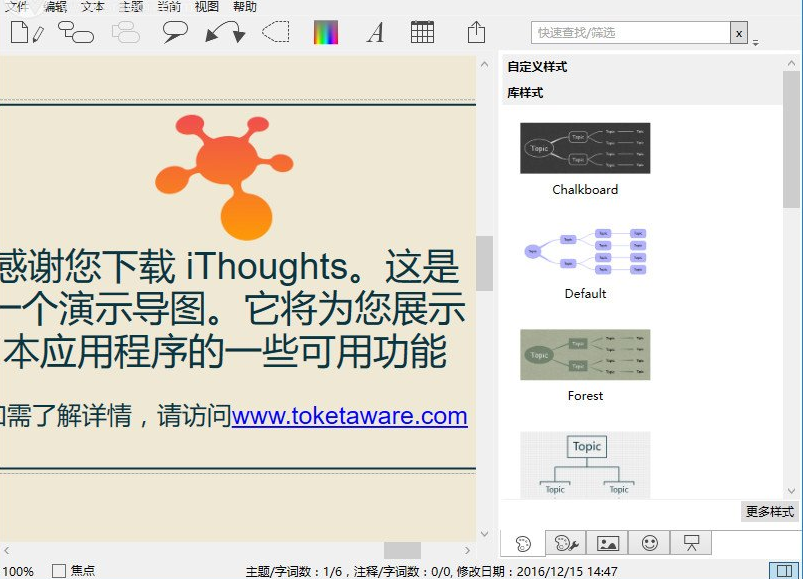Open the font style A tool
806x579 pixels.
tap(375, 33)
